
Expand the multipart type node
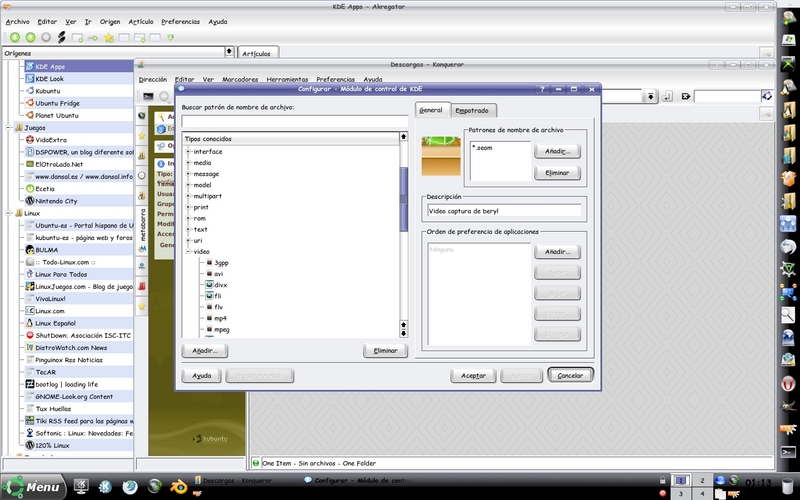click(x=188, y=196)
